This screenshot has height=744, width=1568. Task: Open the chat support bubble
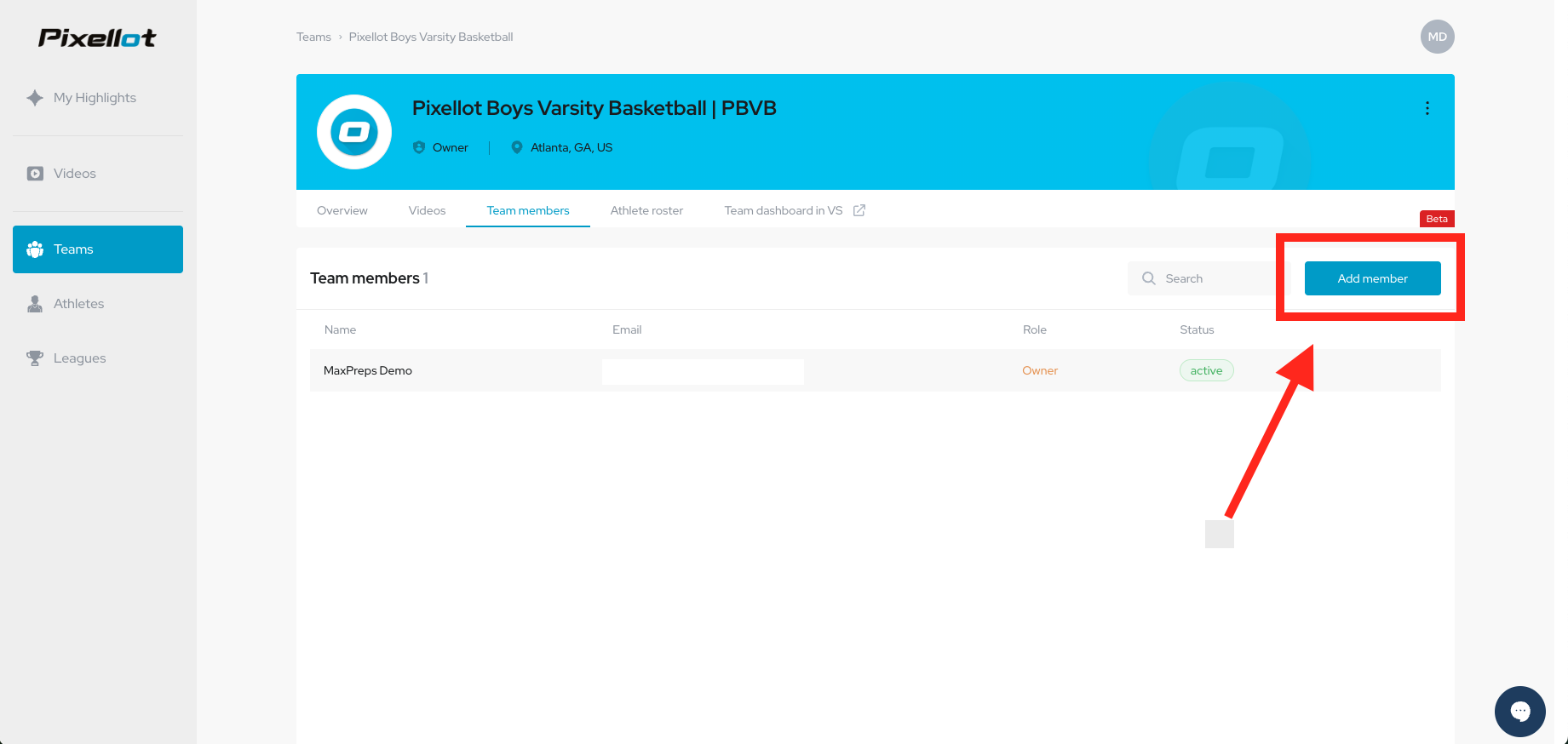[1520, 712]
